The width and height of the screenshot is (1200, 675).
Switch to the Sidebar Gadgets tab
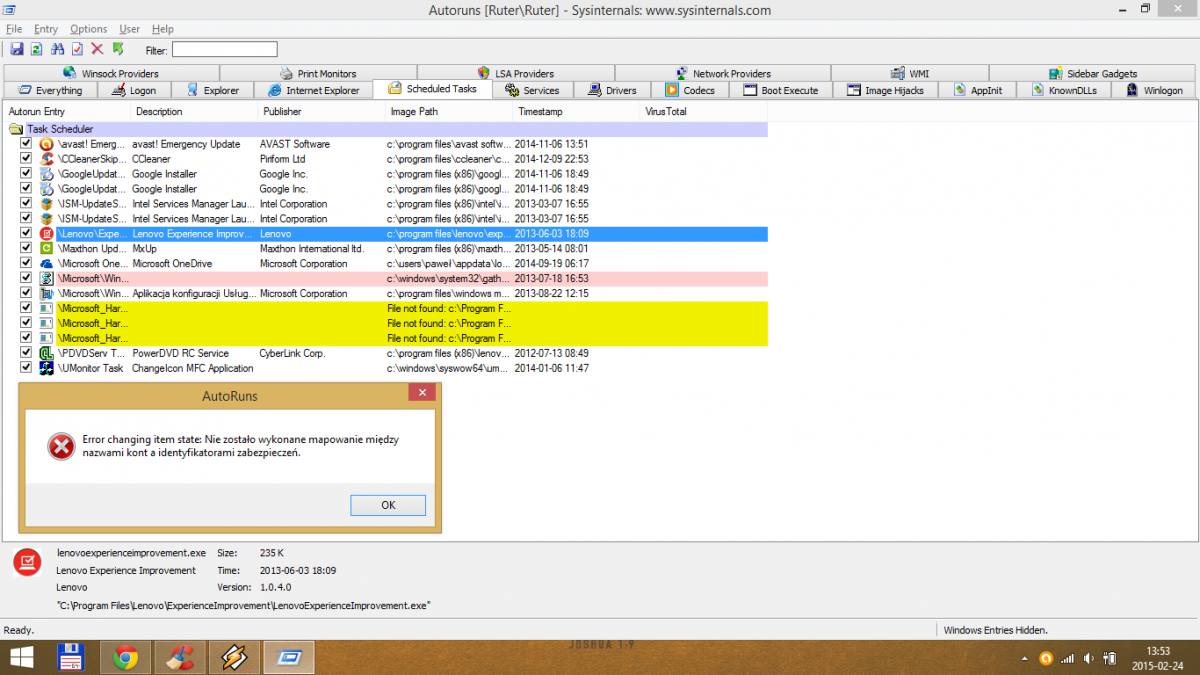coord(1093,73)
